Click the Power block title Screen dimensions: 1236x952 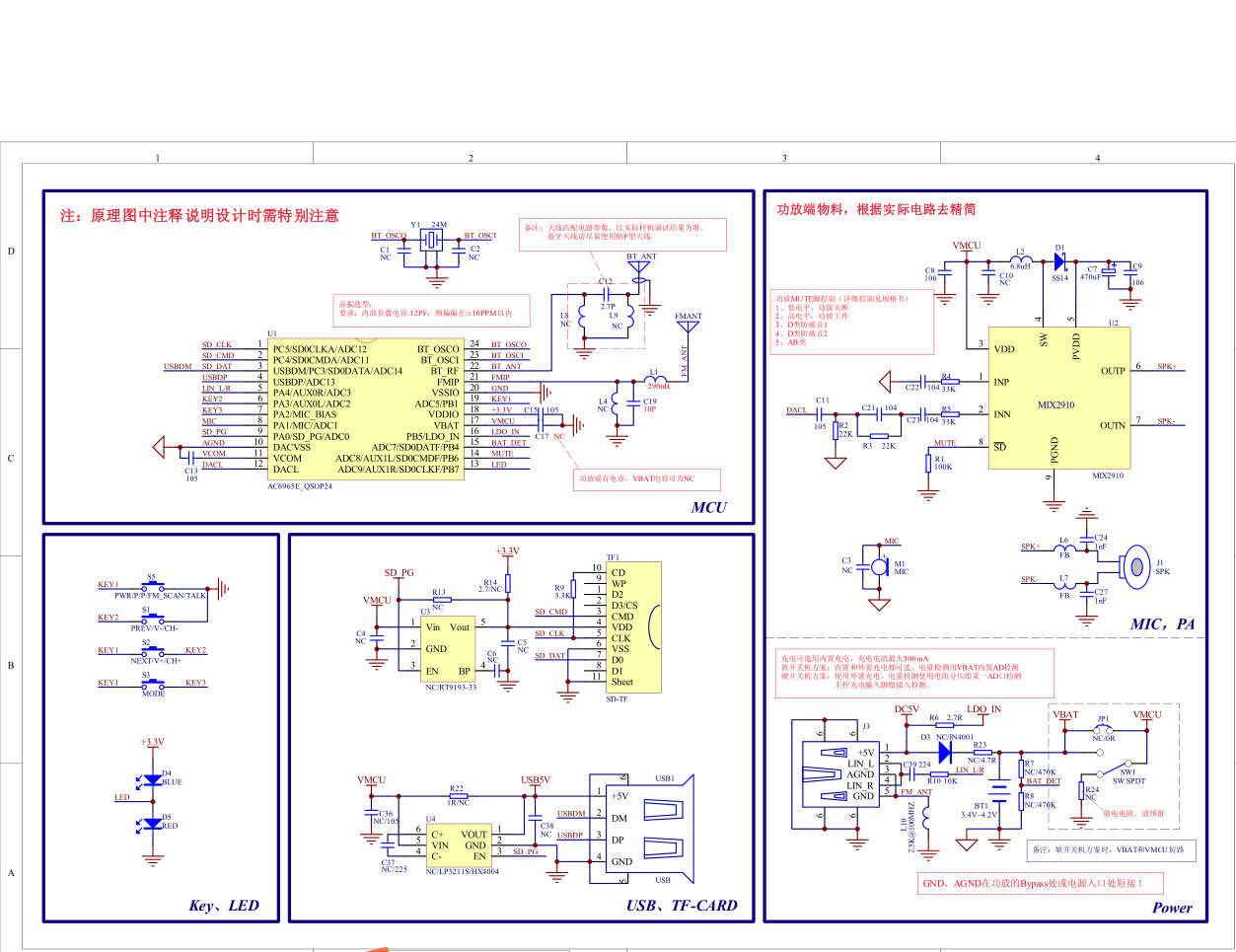point(1172,908)
